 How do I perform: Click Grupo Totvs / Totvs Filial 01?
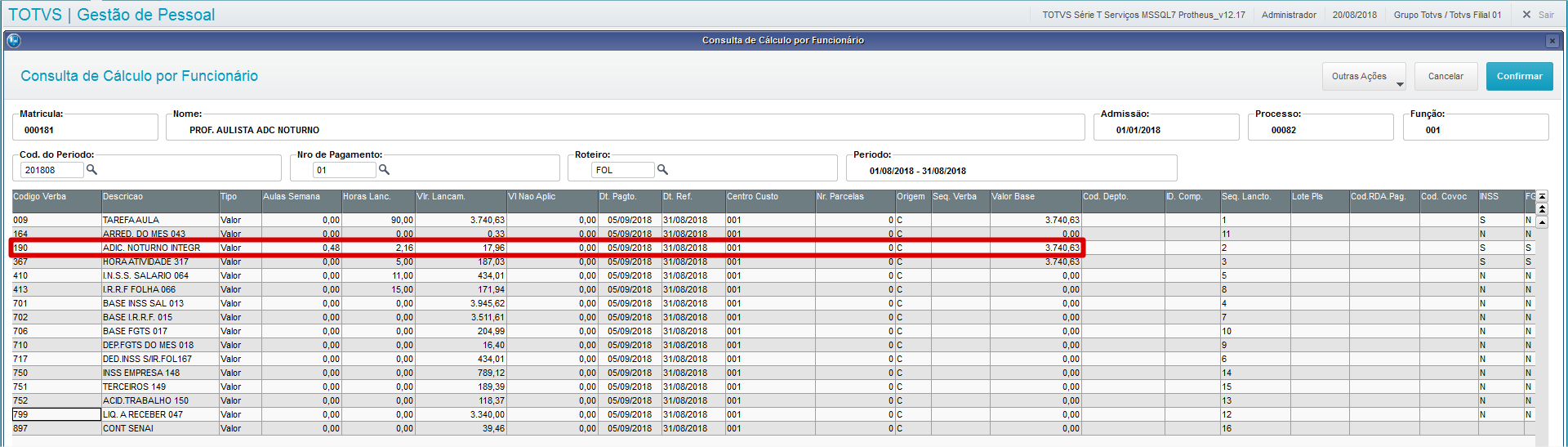[x=1447, y=15]
